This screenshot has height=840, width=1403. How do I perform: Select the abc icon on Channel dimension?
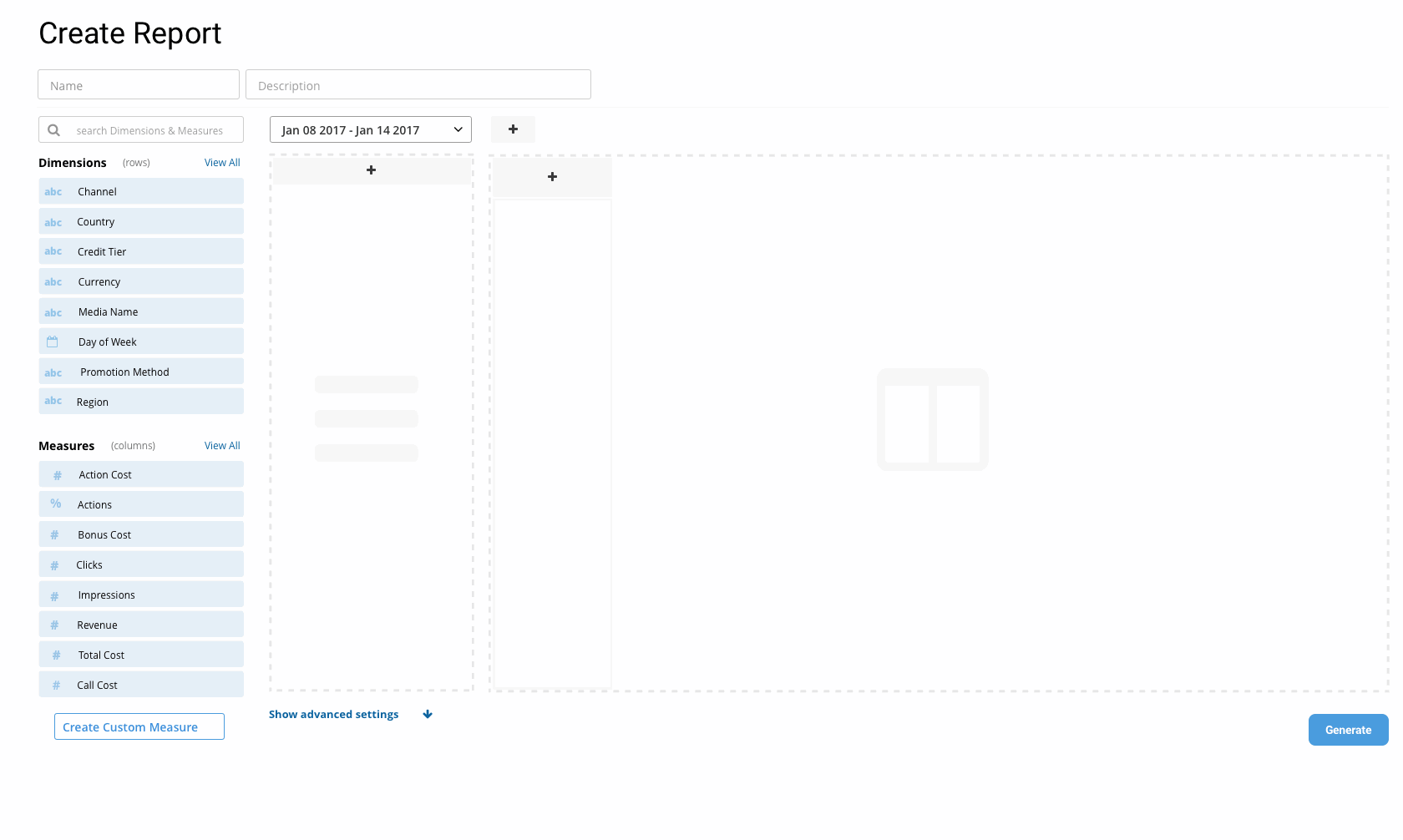pyautogui.click(x=53, y=191)
